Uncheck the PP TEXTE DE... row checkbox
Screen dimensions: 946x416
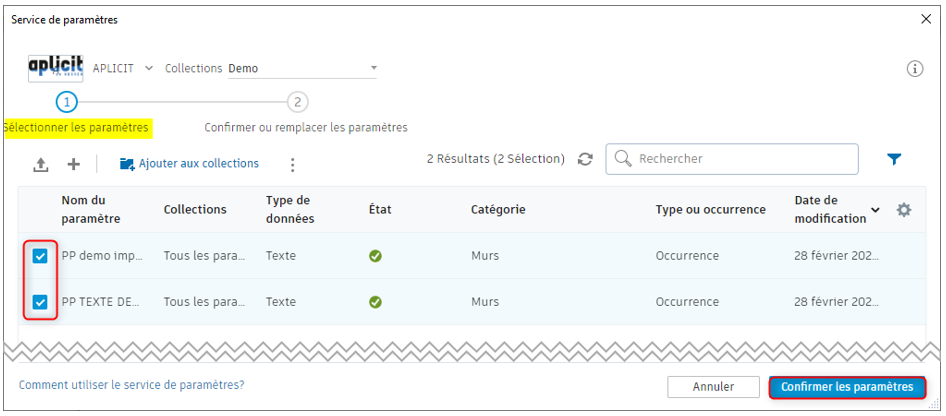coord(40,302)
